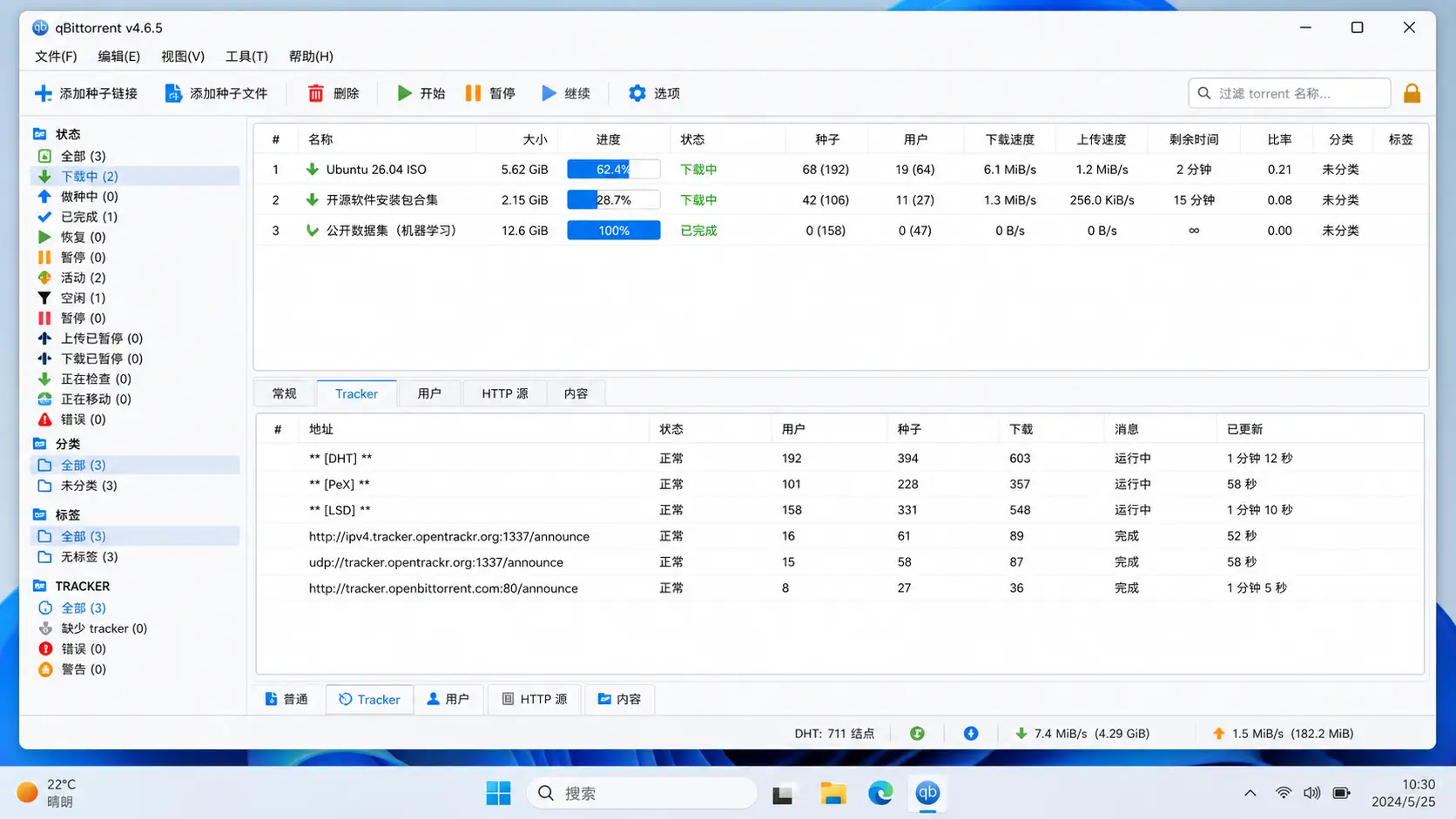
Task: Click the 状态 section header icon in sidebar
Action: (39, 134)
